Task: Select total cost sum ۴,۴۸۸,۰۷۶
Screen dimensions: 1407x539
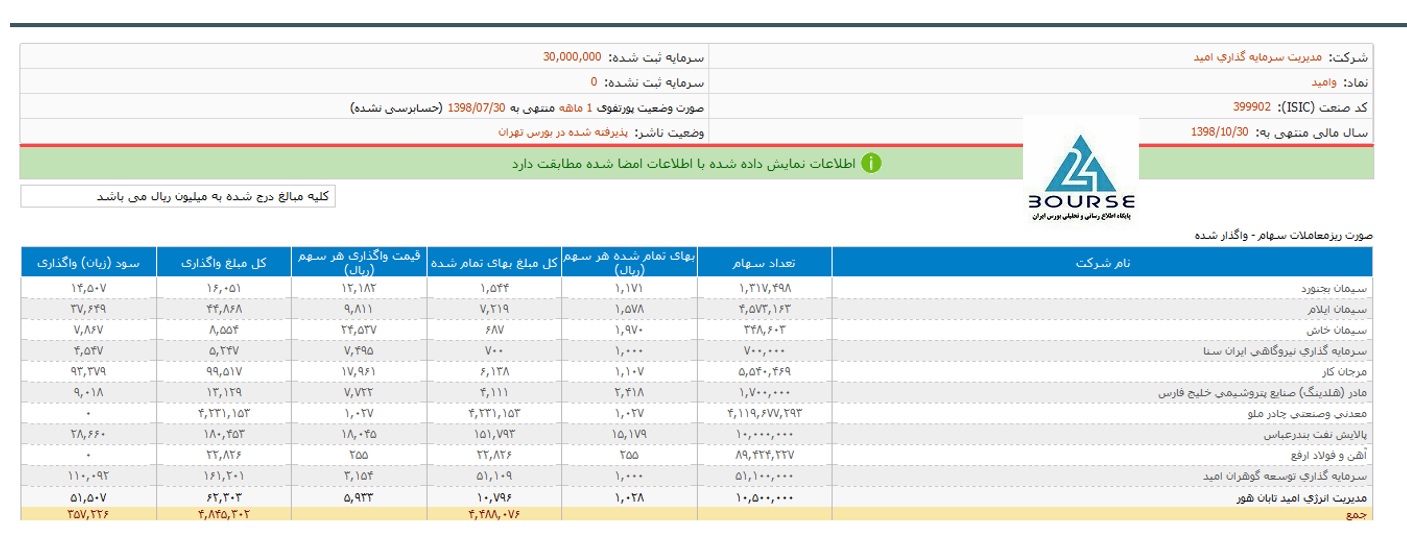Action: [494, 514]
